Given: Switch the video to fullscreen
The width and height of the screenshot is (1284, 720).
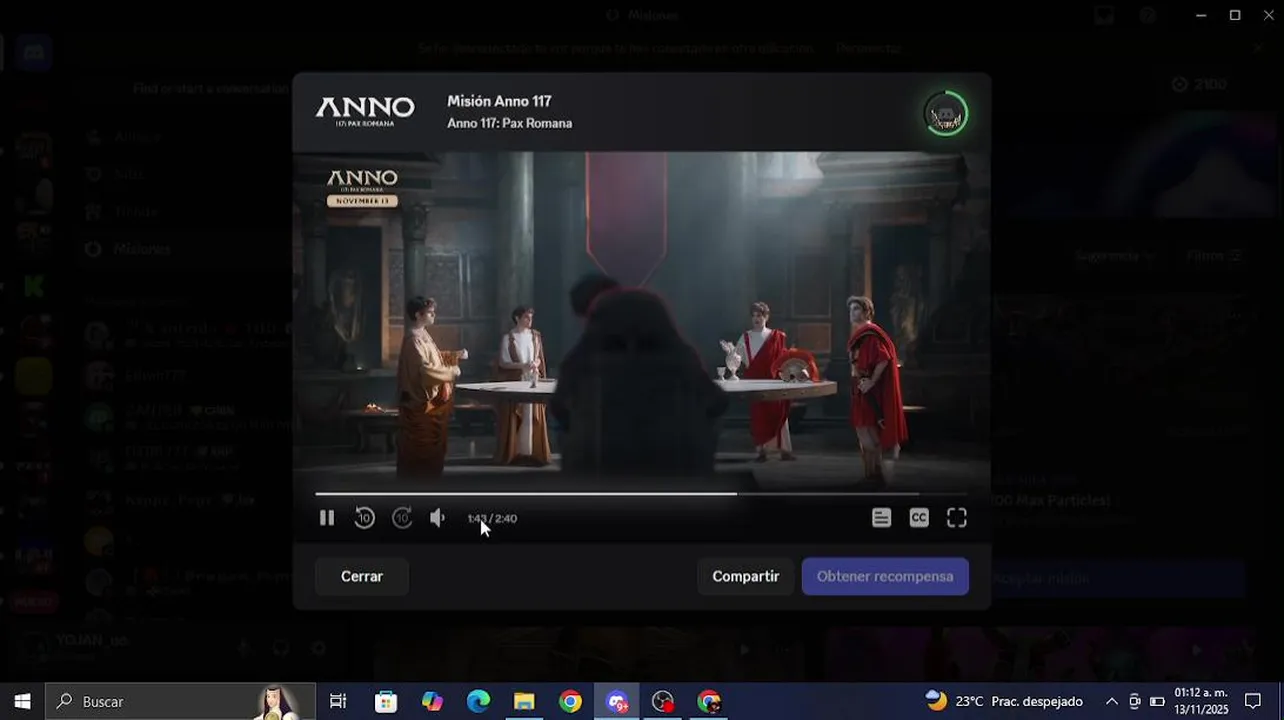Looking at the screenshot, I should pyautogui.click(x=957, y=518).
